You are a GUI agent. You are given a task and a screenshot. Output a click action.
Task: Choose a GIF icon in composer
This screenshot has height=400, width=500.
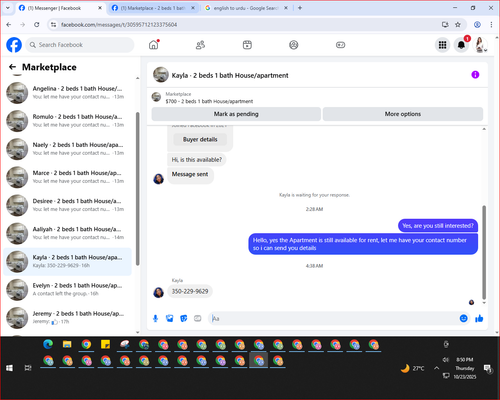tap(198, 319)
